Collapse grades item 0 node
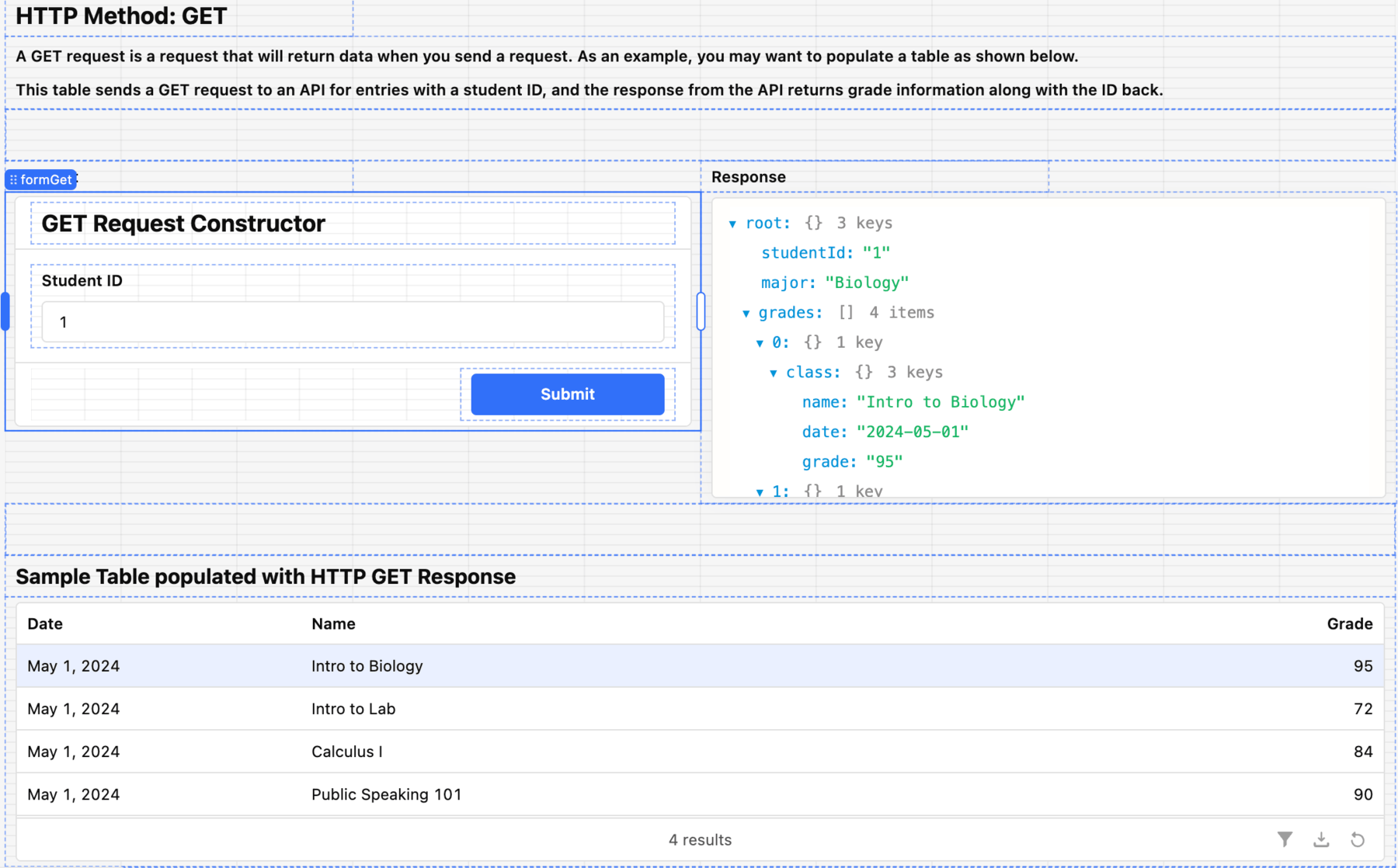The image size is (1398, 868). (x=760, y=342)
